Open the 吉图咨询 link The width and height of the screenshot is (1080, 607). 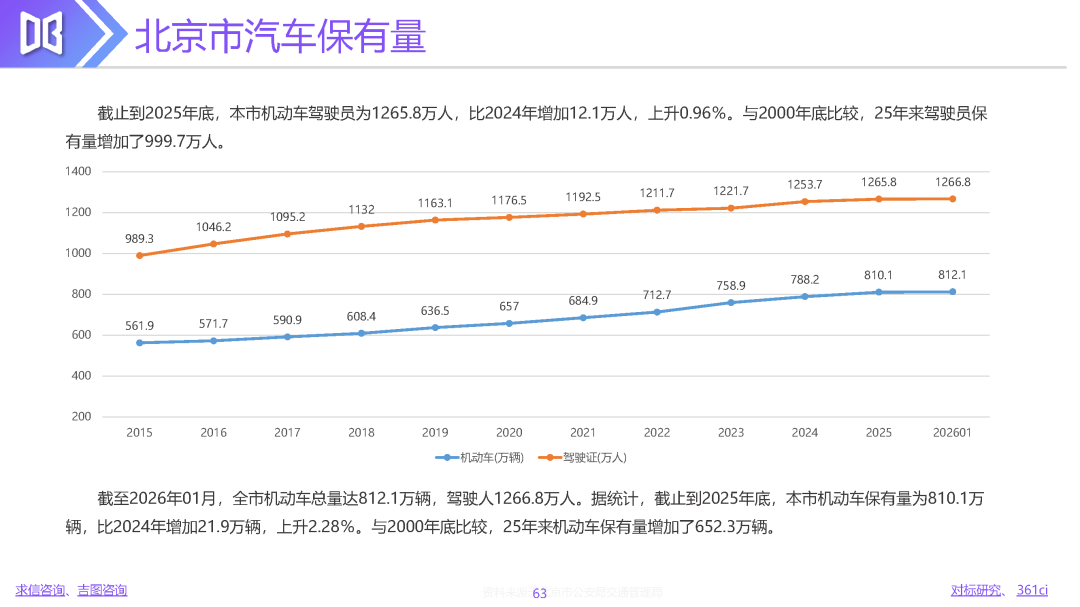[102, 590]
